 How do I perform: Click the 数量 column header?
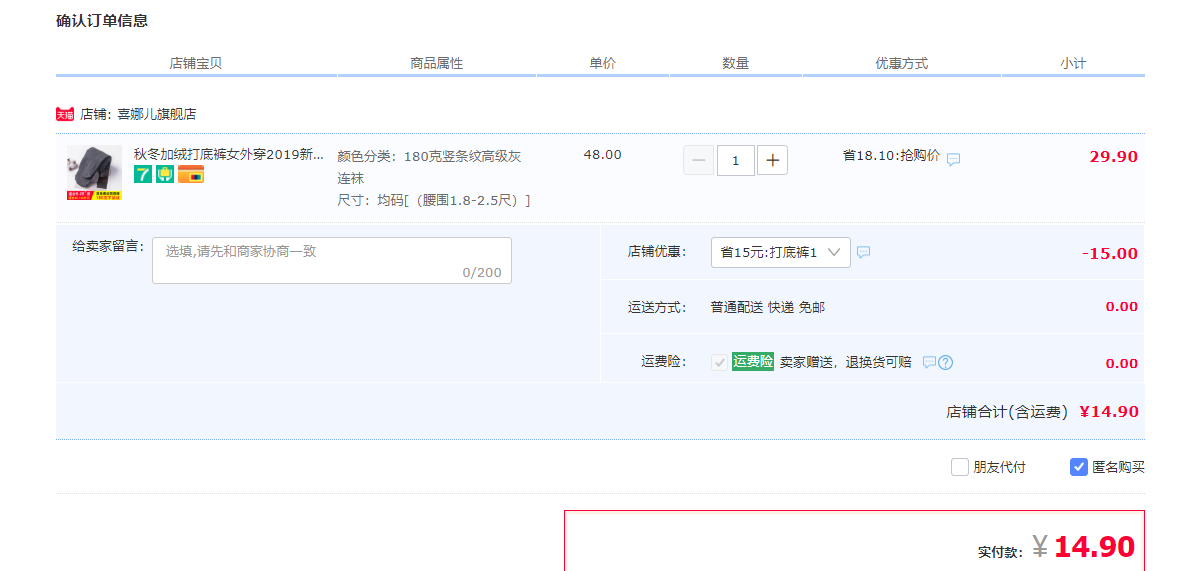[x=736, y=63]
